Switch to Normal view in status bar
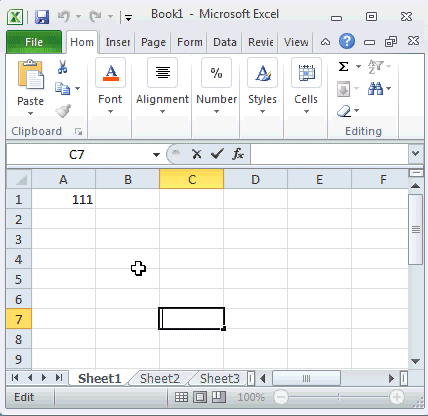The height and width of the screenshot is (416, 428). [181, 397]
